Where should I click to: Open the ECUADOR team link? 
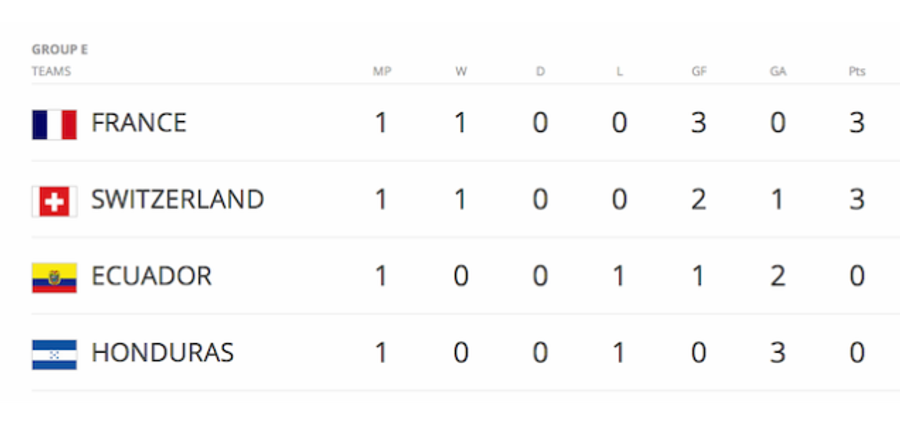152,276
